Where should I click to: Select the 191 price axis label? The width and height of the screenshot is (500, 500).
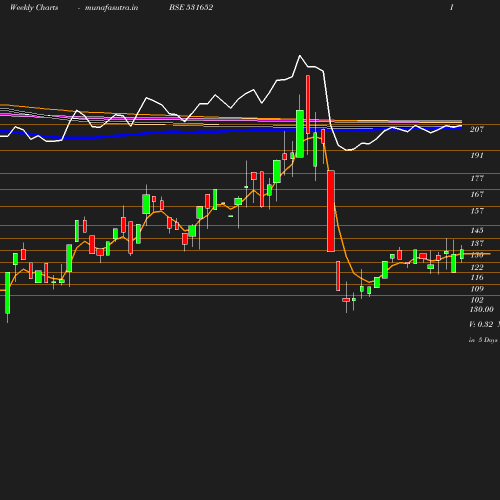click(477, 155)
